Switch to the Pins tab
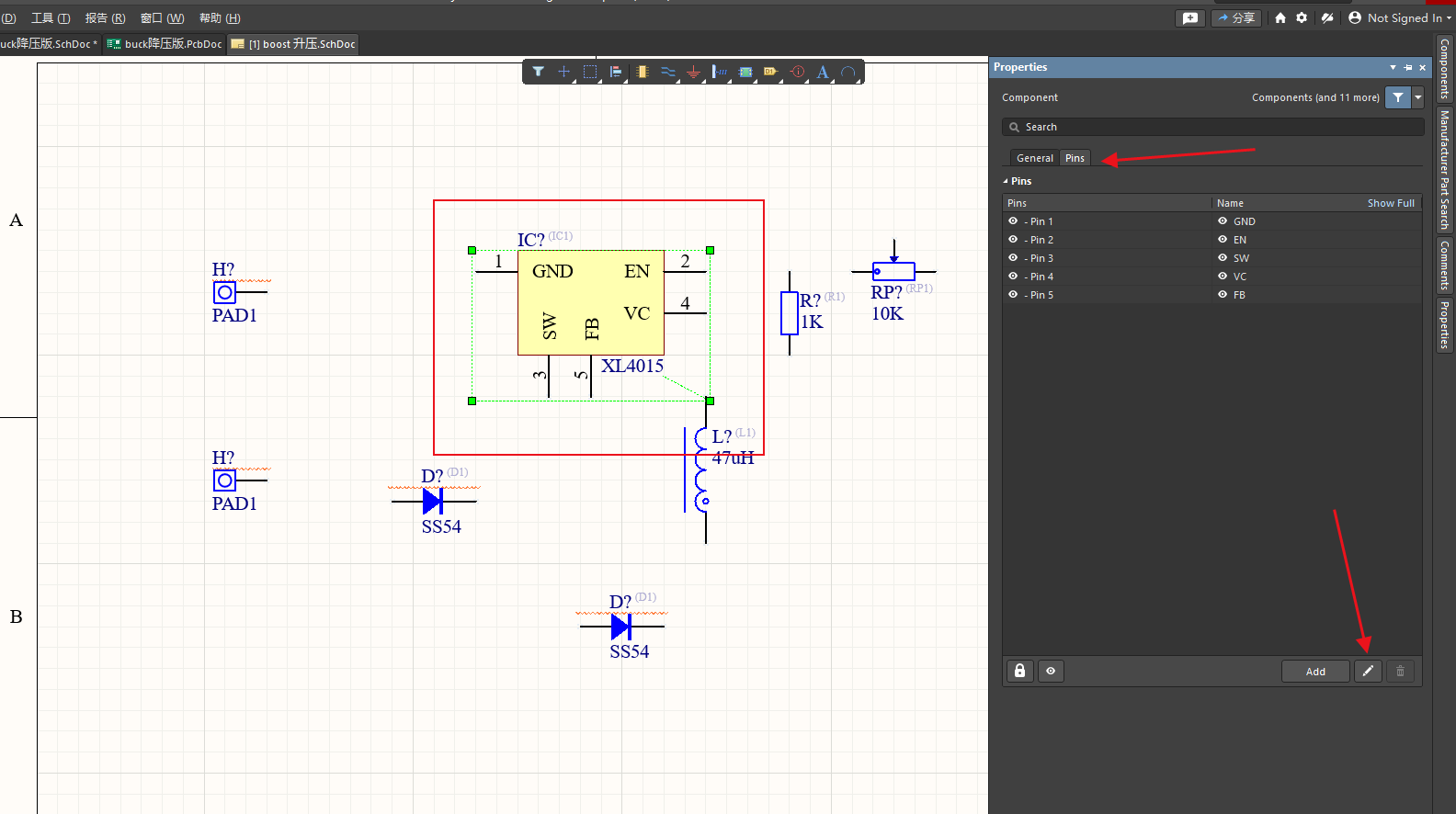The width and height of the screenshot is (1456, 814). point(1075,158)
